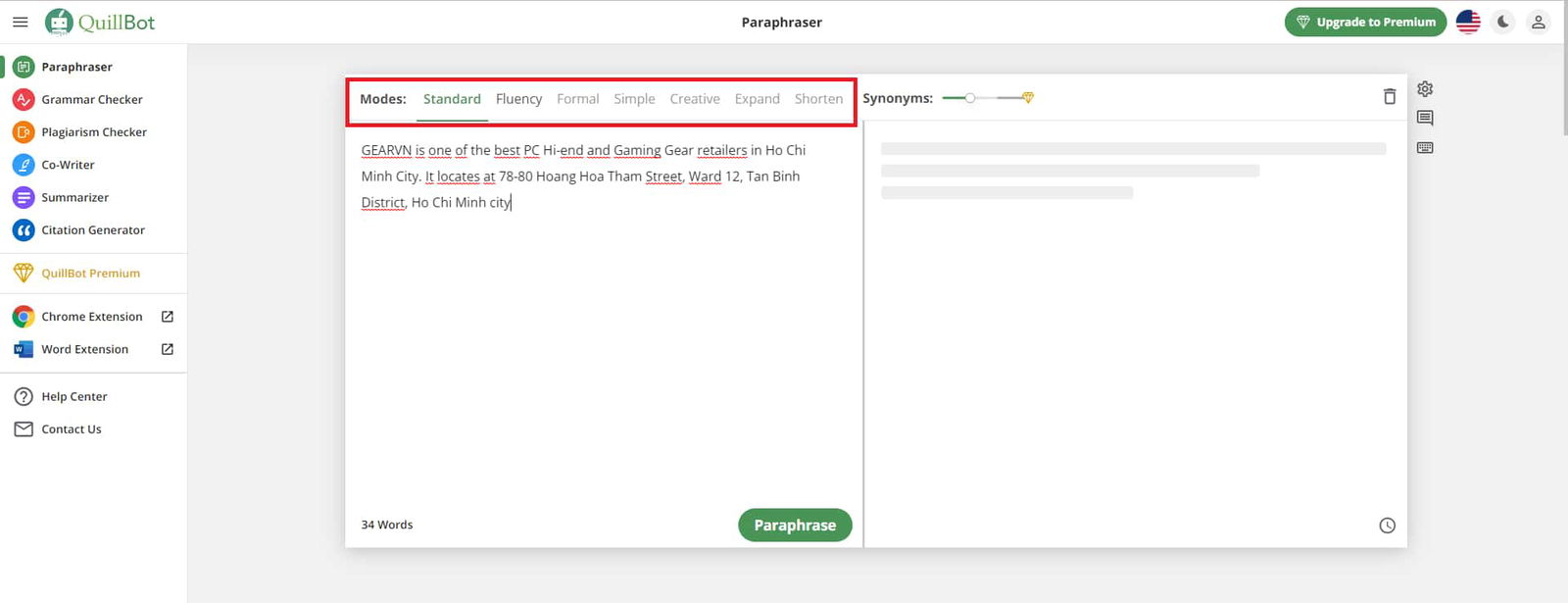Click the trash icon to clear text
This screenshot has height=603, width=1568.
pos(1390,96)
